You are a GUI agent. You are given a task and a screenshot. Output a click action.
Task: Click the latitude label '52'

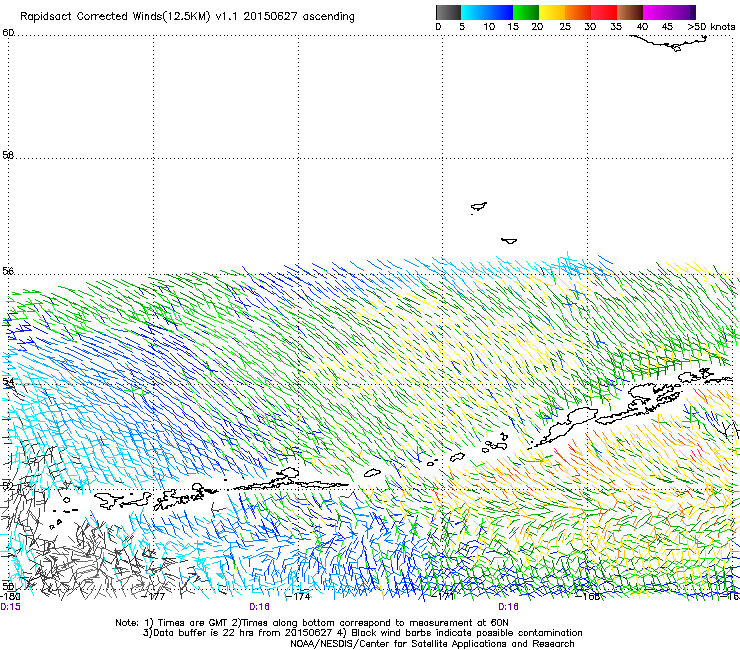(x=8, y=486)
